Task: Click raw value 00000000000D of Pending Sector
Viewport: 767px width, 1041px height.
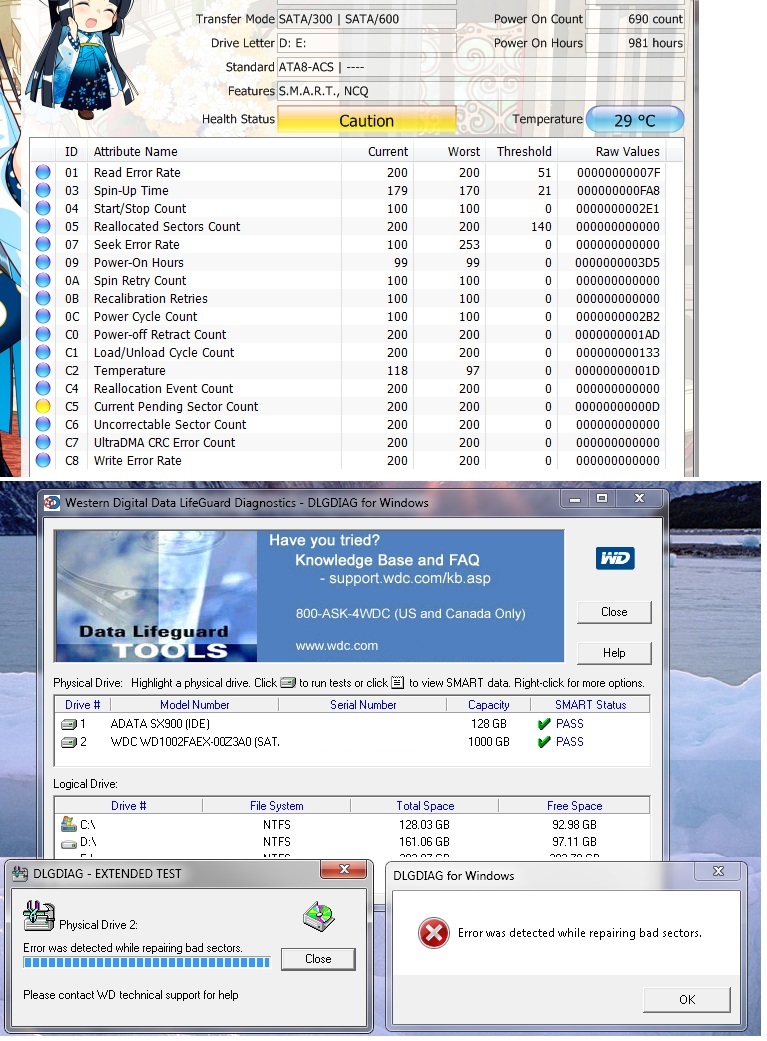Action: tap(618, 406)
